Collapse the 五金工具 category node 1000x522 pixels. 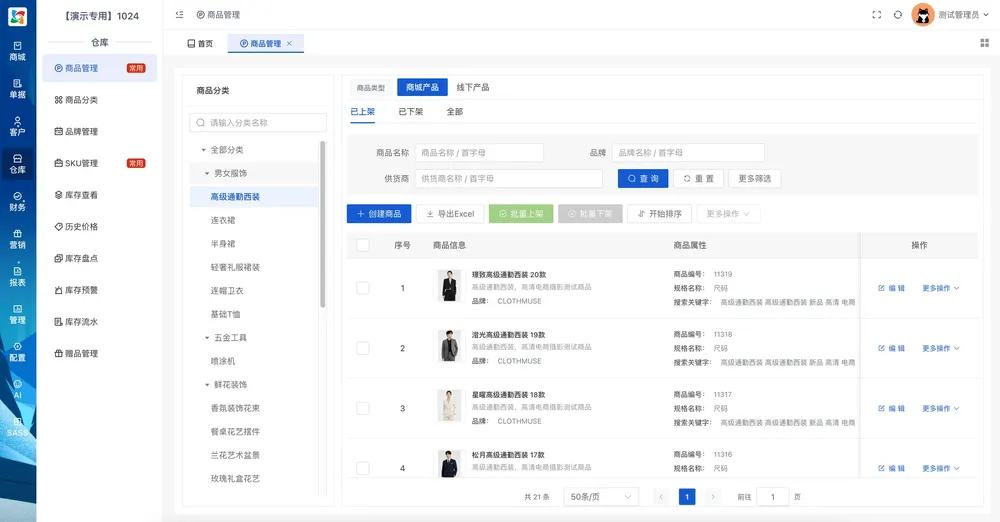[x=207, y=338]
